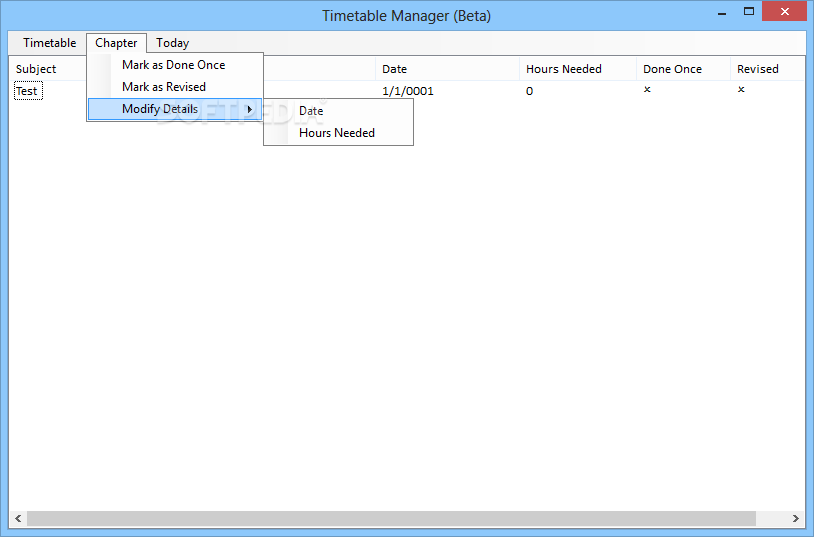Click the Done Once column header
The width and height of the screenshot is (814, 537).
pyautogui.click(x=683, y=69)
